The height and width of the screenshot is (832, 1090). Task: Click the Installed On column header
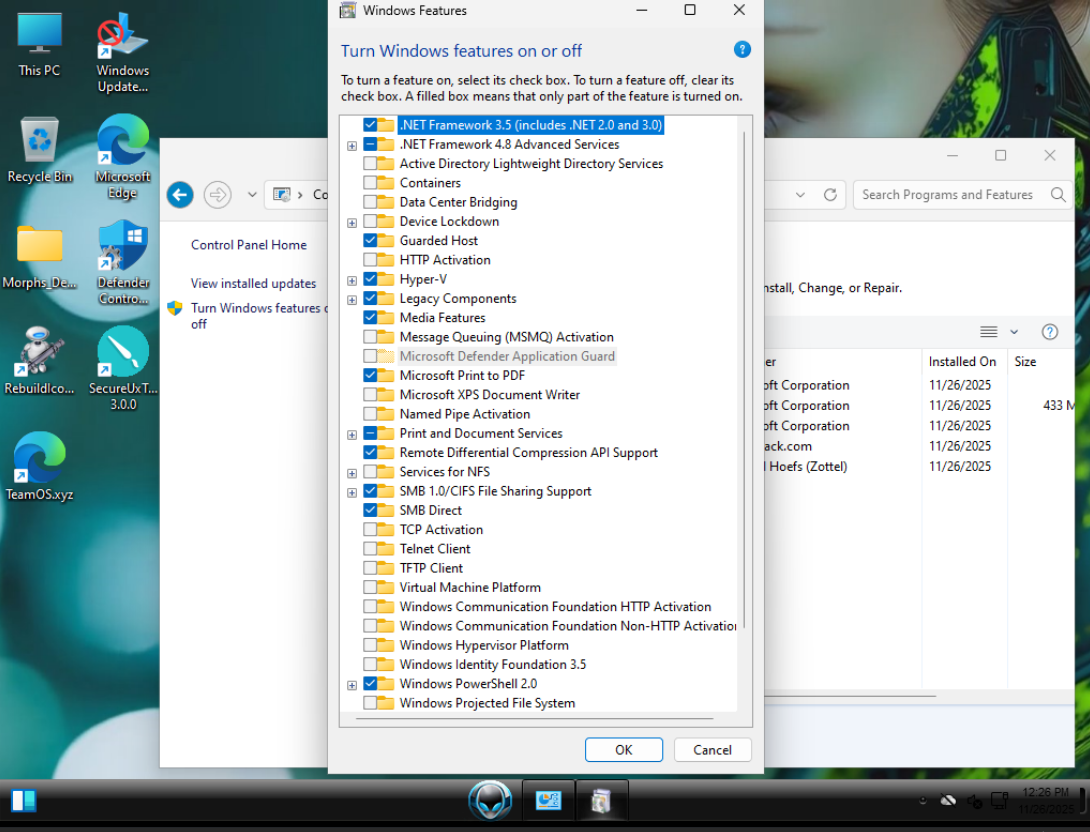962,362
